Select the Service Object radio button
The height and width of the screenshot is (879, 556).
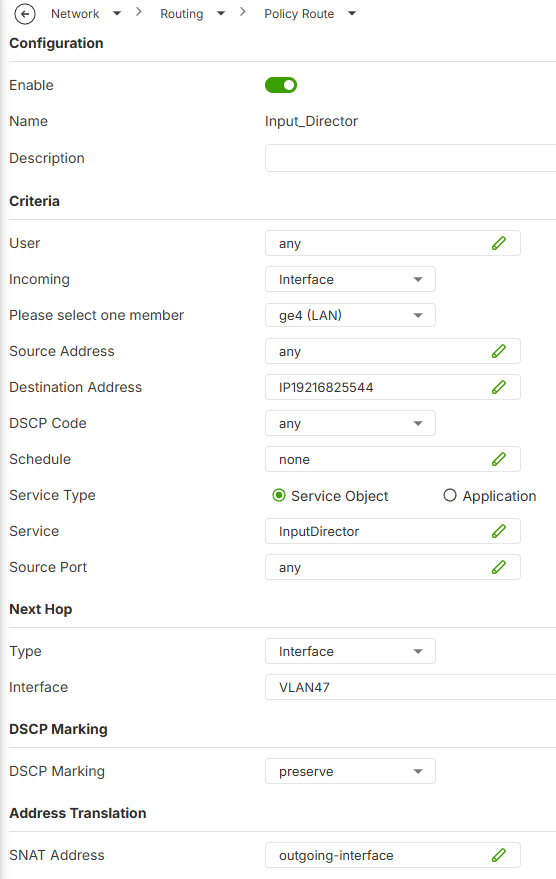point(279,496)
